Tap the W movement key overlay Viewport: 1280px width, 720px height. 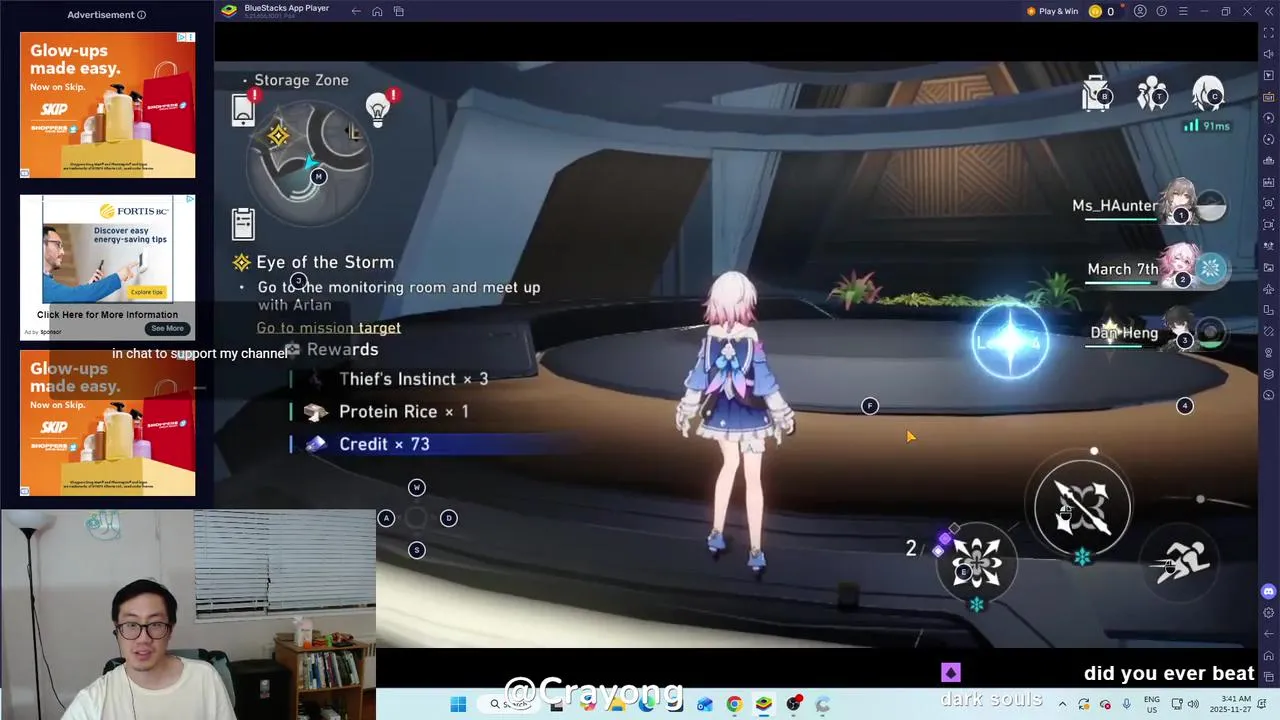click(x=417, y=487)
